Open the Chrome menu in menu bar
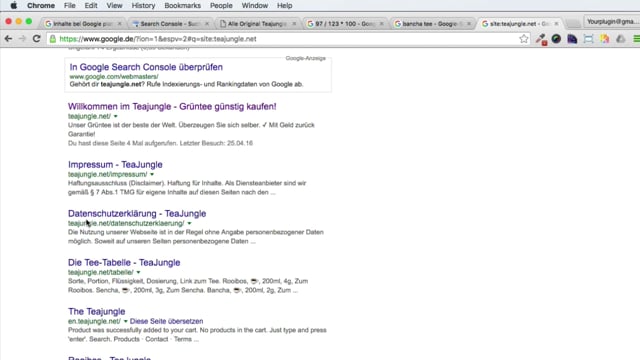Image resolution: width=640 pixels, height=360 pixels. click(x=41, y=6)
